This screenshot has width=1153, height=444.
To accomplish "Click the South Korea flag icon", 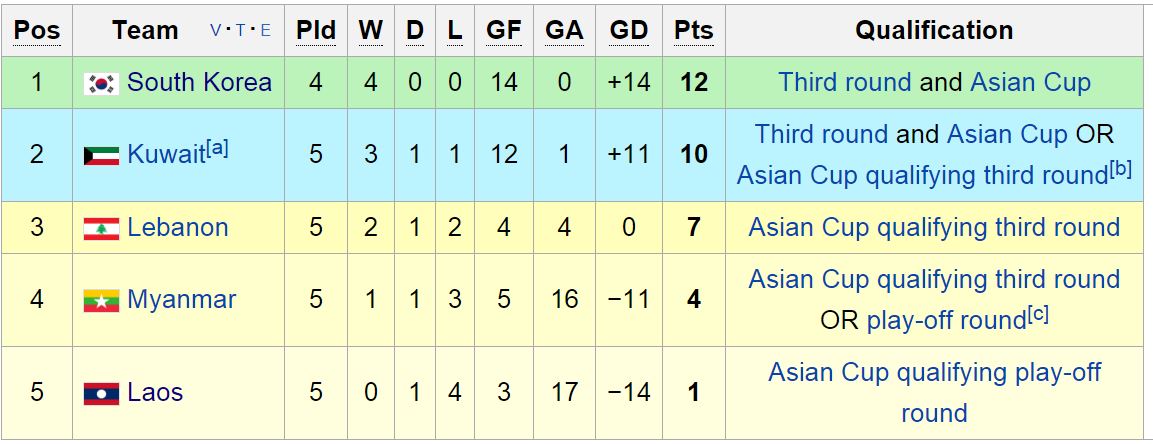I will pos(101,83).
